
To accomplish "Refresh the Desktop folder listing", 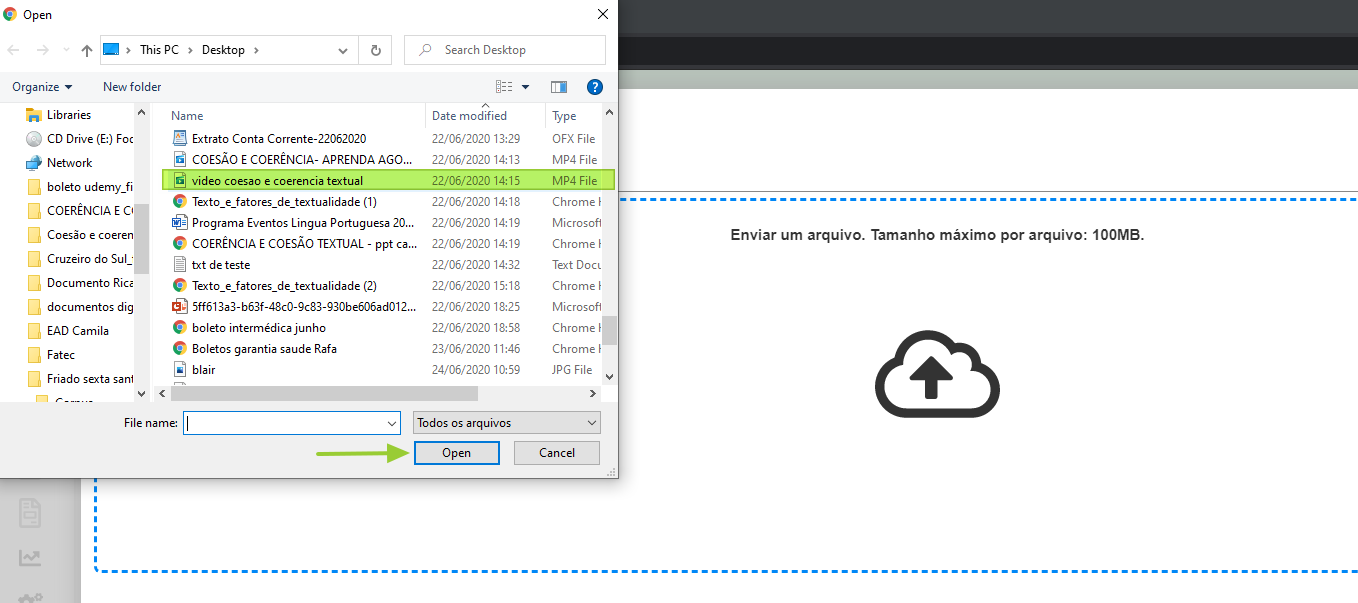I will tap(376, 50).
